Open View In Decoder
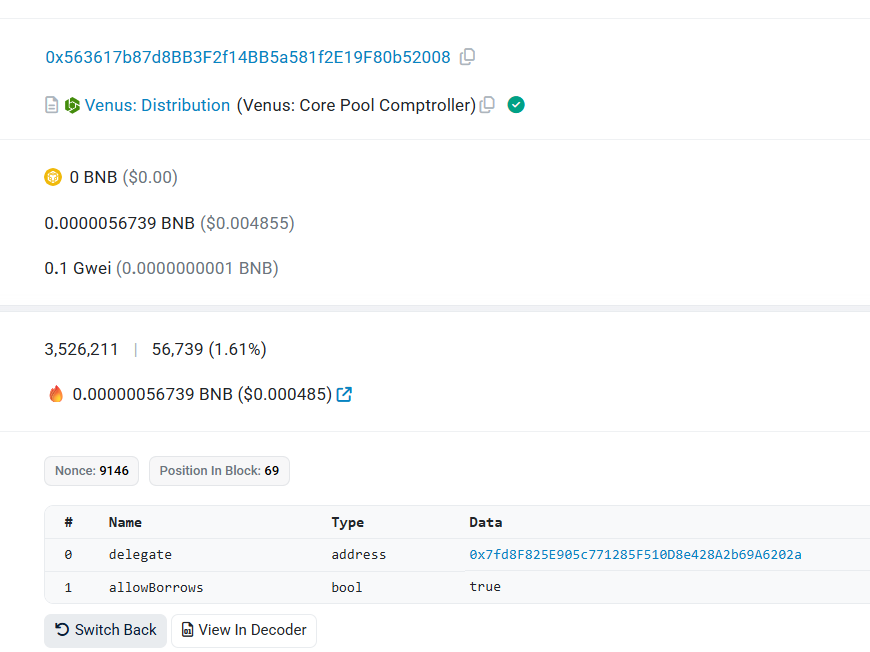The height and width of the screenshot is (652, 870). click(244, 630)
